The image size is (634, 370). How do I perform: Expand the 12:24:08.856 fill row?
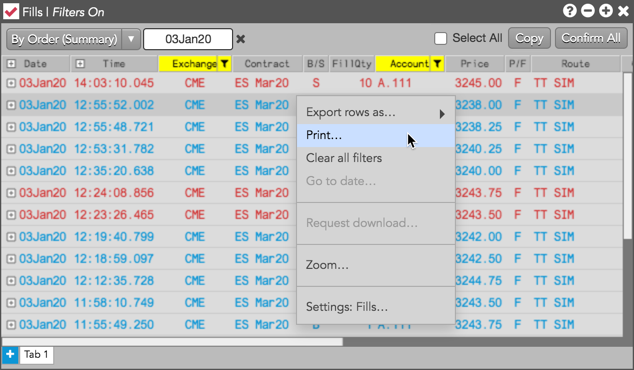coord(11,193)
